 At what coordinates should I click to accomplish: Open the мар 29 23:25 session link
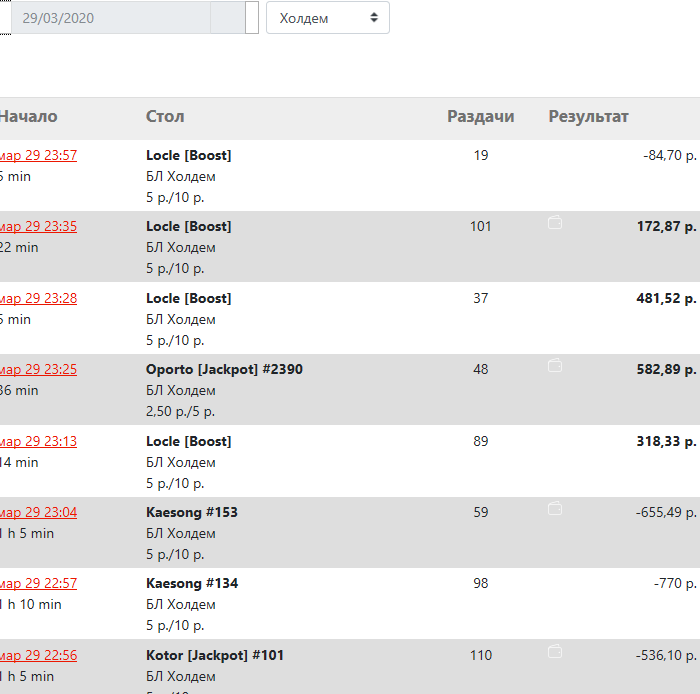click(x=39, y=369)
